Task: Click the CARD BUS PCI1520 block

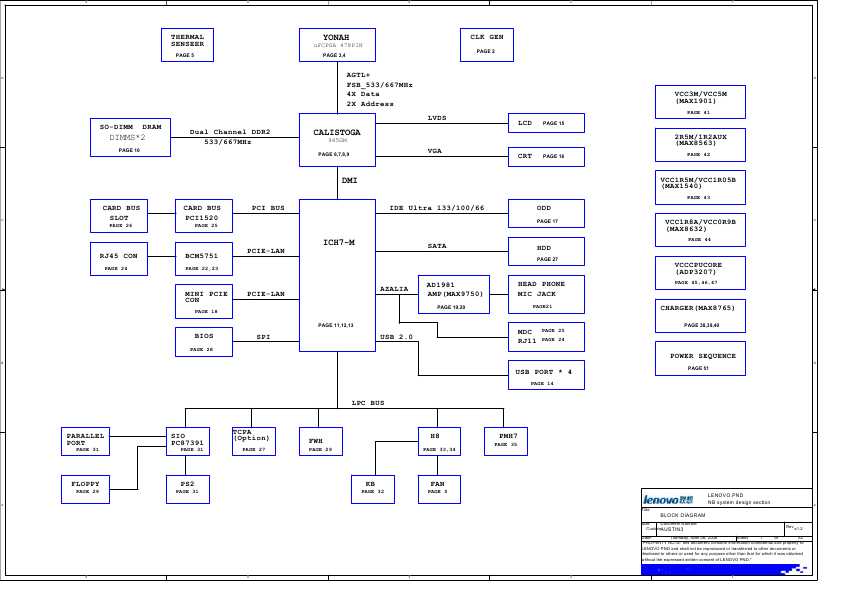Action: click(204, 216)
